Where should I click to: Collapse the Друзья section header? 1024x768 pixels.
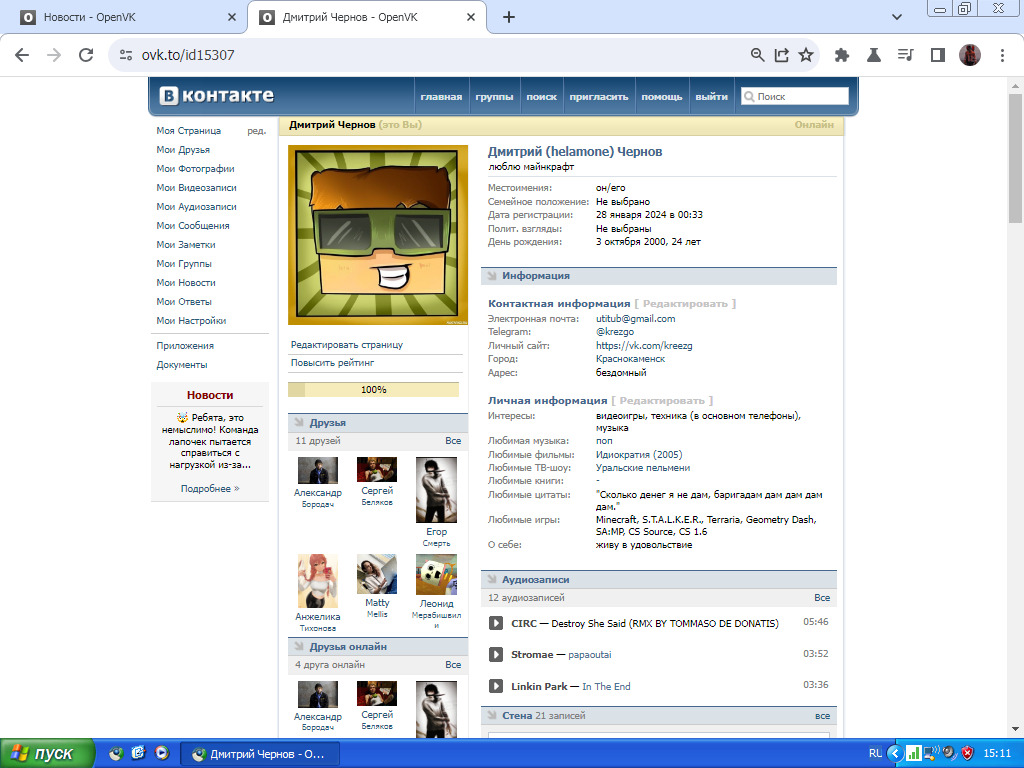(327, 423)
